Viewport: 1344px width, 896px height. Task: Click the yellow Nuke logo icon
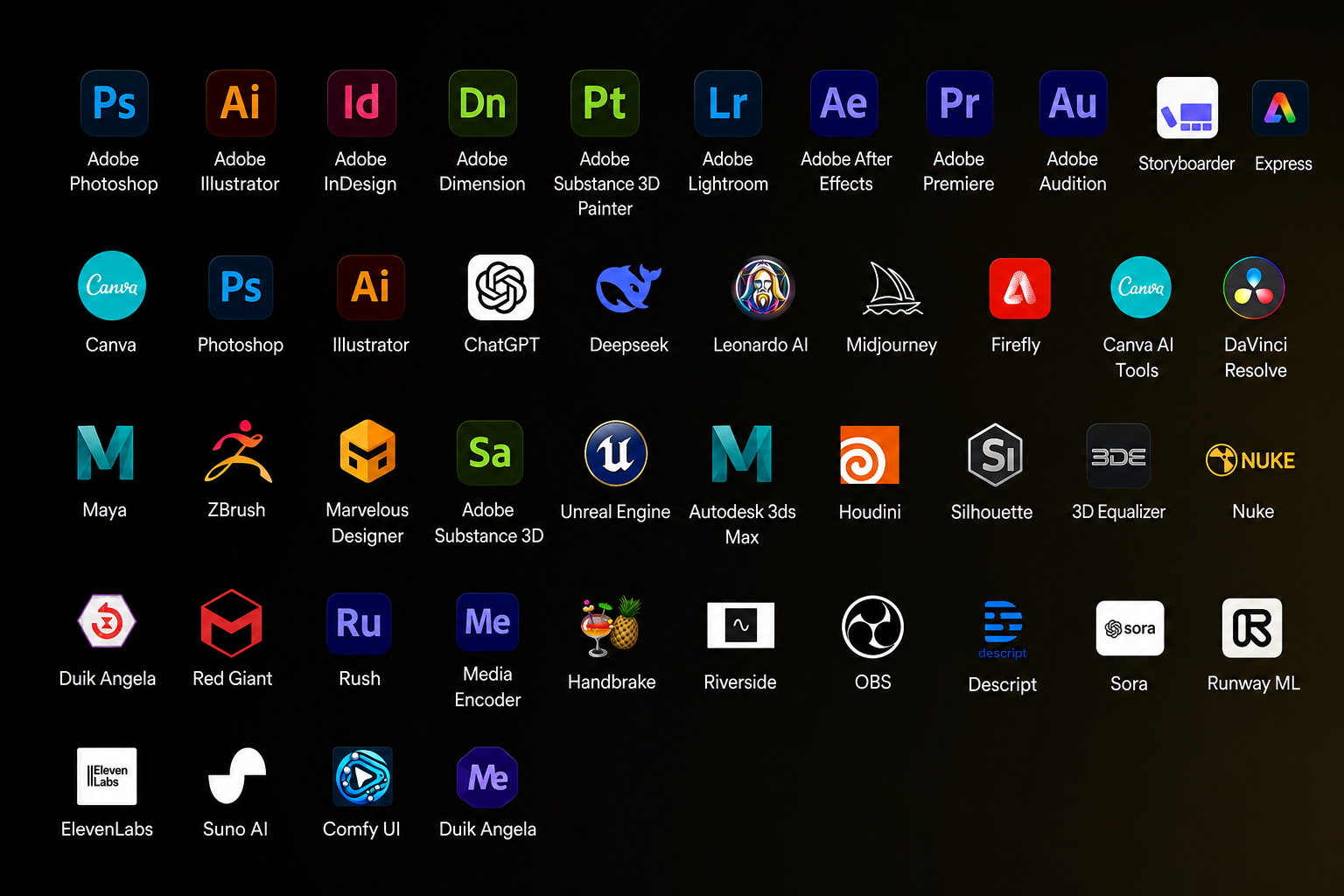click(1251, 459)
